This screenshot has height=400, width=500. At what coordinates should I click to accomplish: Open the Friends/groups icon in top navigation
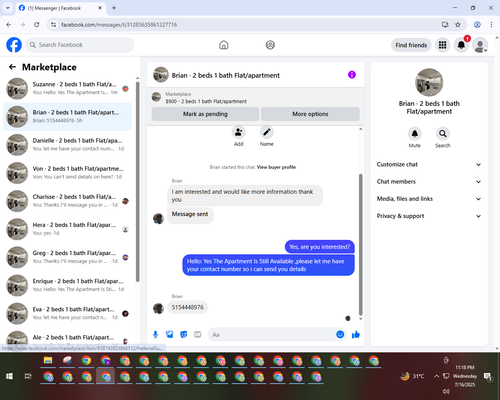270,45
